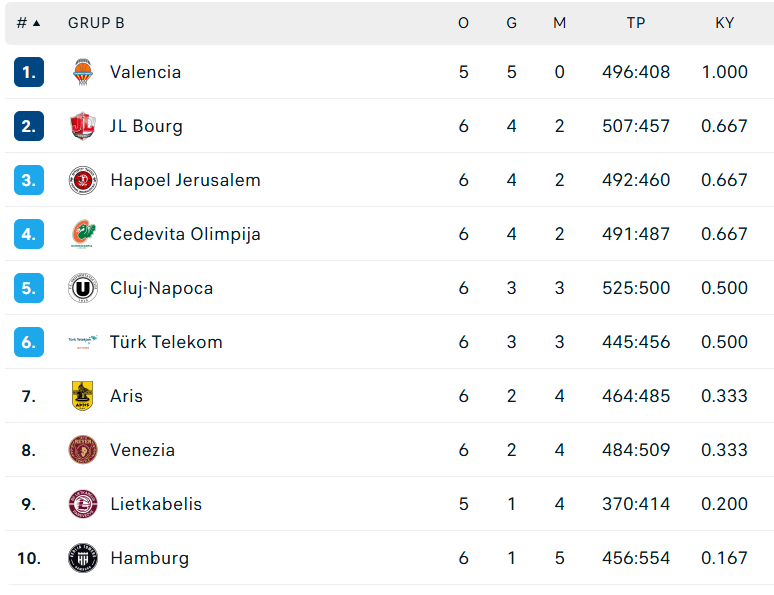Sort by the G wins column header
Viewport: 774px width, 595px height.
[x=511, y=23]
